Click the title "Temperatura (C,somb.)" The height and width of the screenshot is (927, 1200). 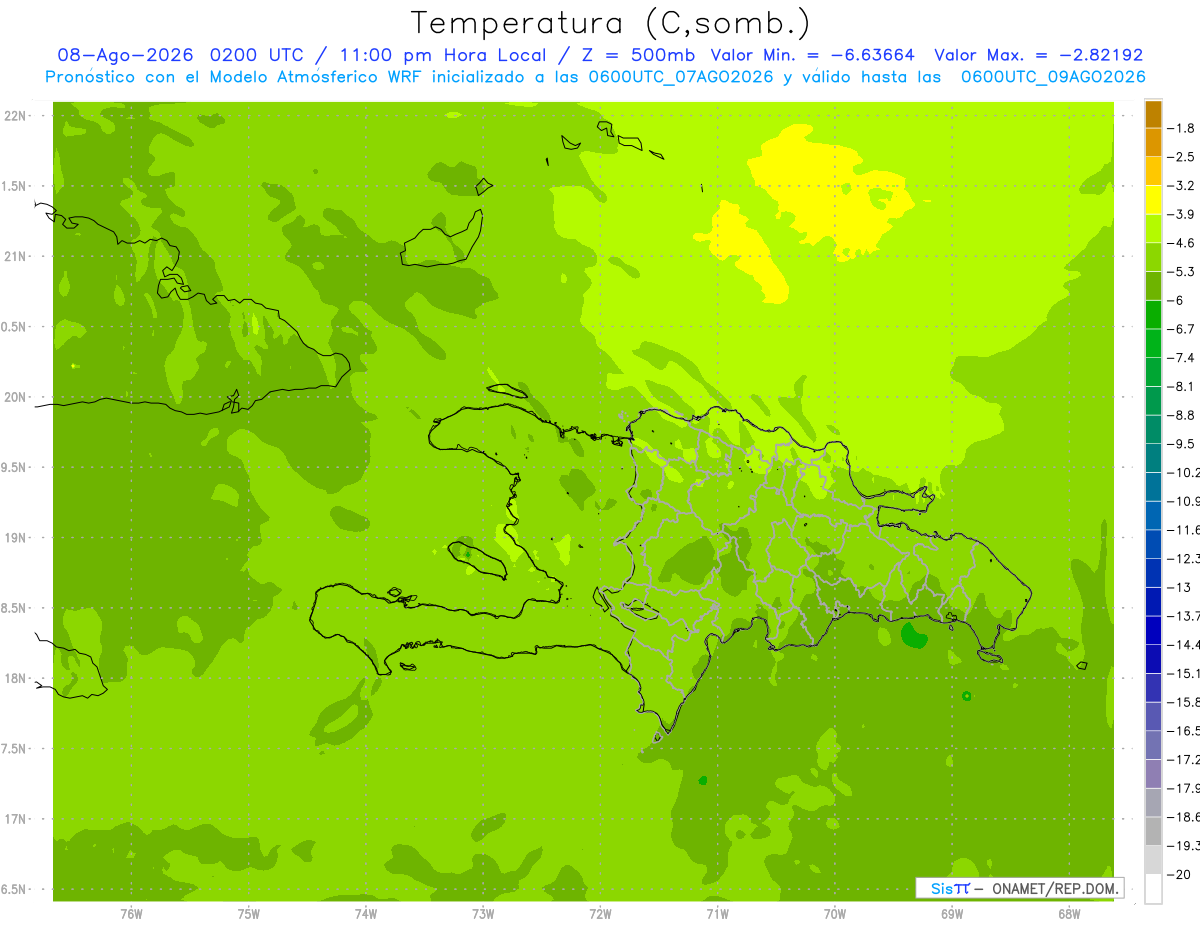(611, 23)
